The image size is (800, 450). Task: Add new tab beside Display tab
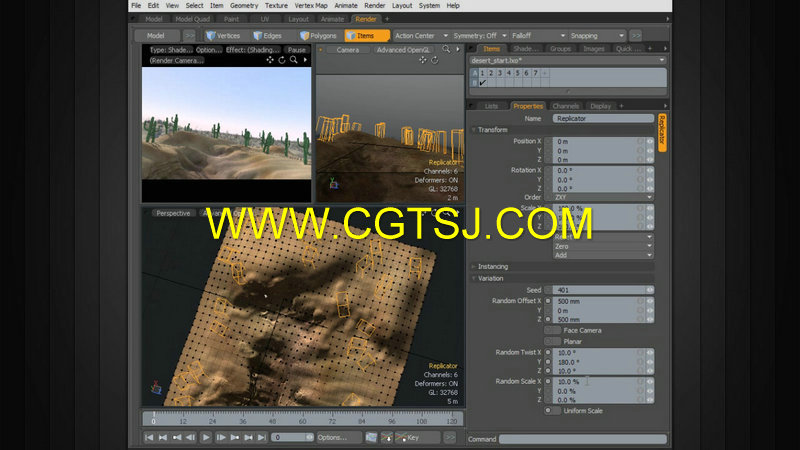coord(621,106)
